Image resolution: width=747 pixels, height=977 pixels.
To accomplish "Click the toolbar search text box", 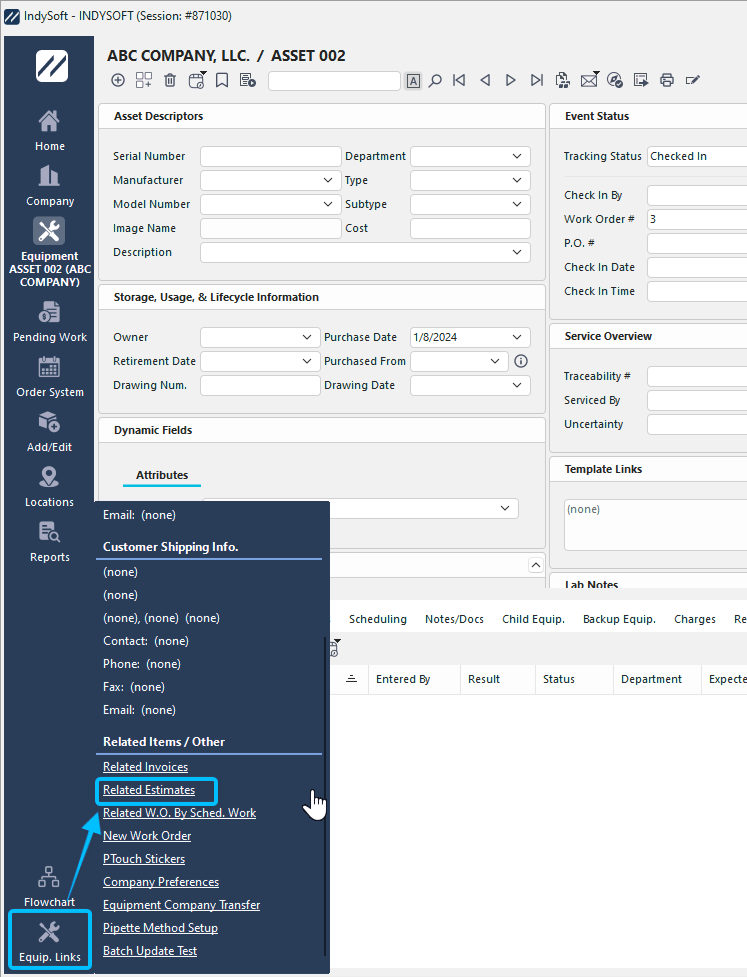I will (x=334, y=80).
